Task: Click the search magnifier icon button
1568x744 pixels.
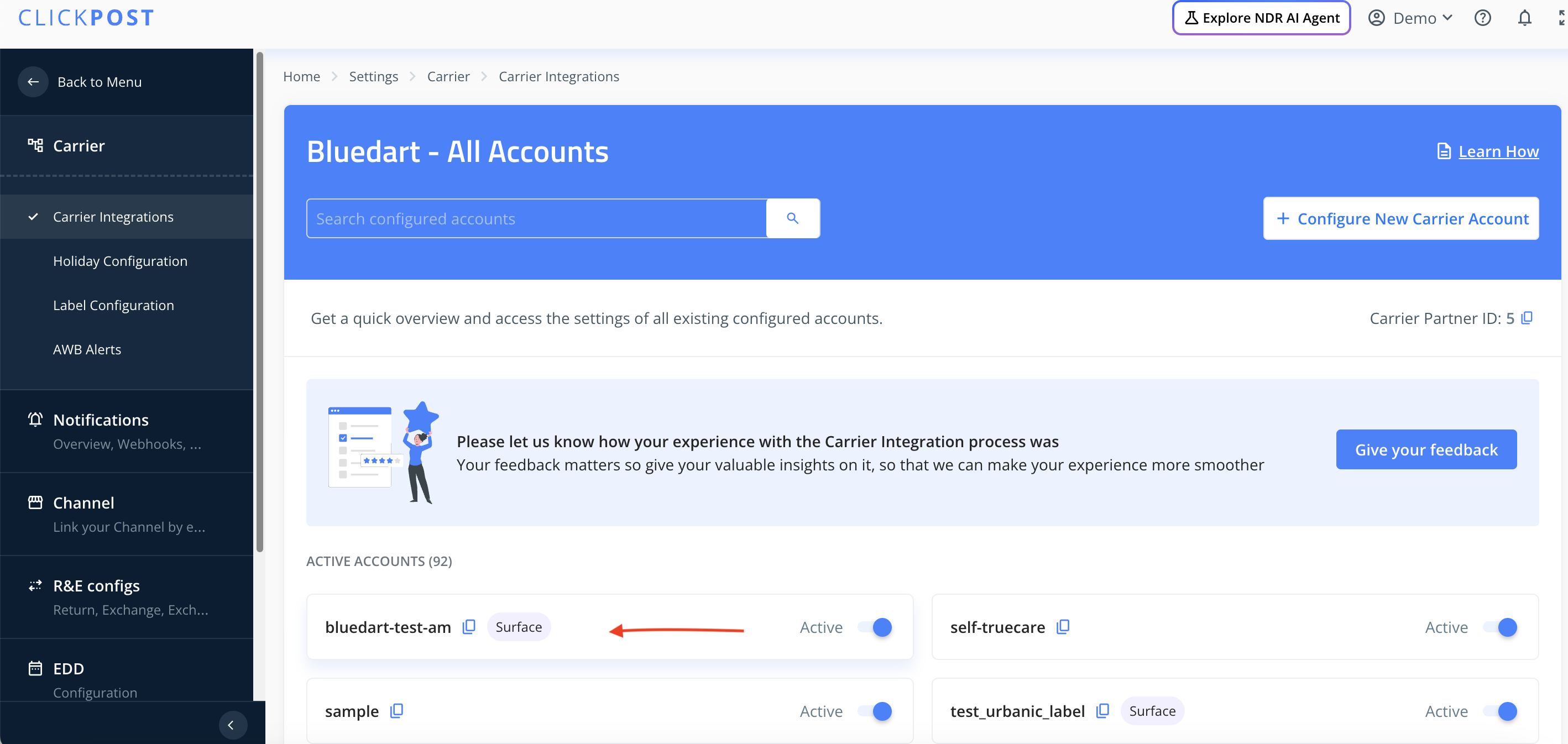Action: tap(792, 218)
